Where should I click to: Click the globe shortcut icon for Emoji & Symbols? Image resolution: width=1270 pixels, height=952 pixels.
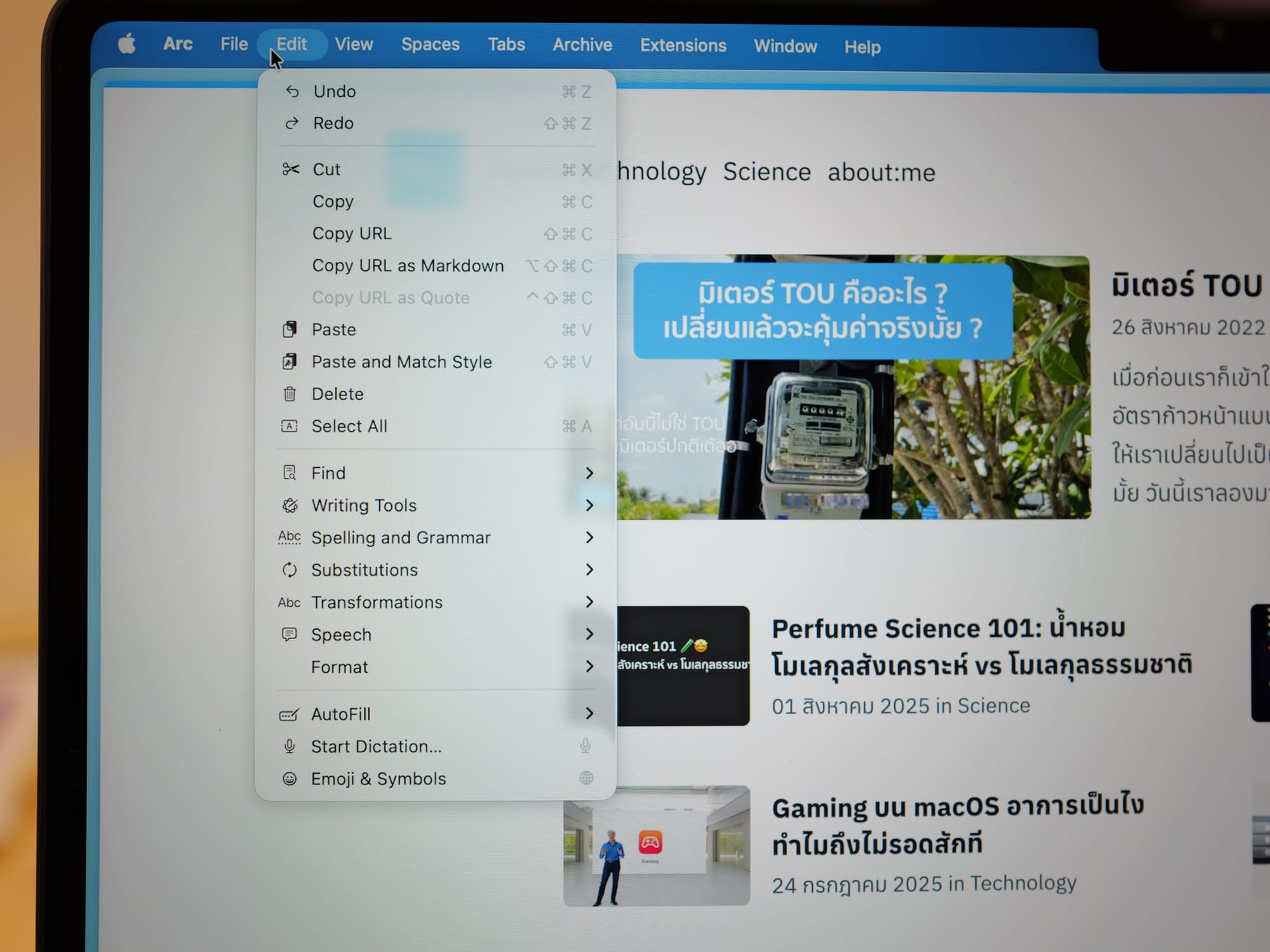coord(586,778)
